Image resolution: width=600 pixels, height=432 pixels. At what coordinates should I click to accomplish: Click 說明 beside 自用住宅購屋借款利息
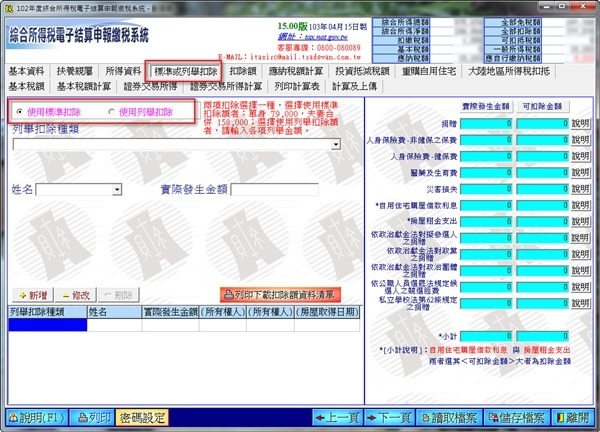click(580, 205)
